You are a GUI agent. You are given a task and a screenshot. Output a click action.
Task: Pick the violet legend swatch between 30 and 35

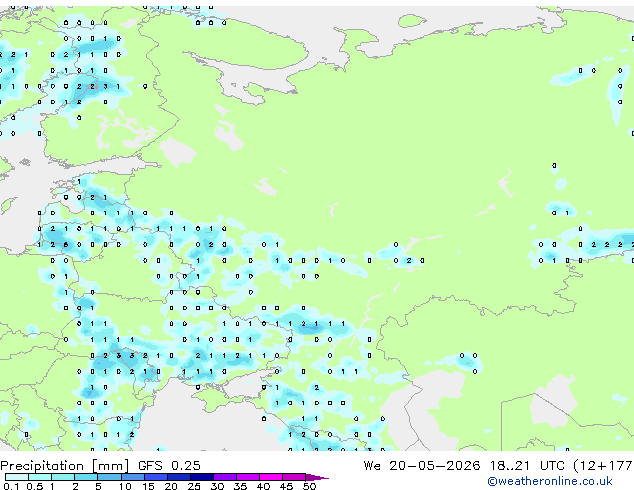point(225,477)
